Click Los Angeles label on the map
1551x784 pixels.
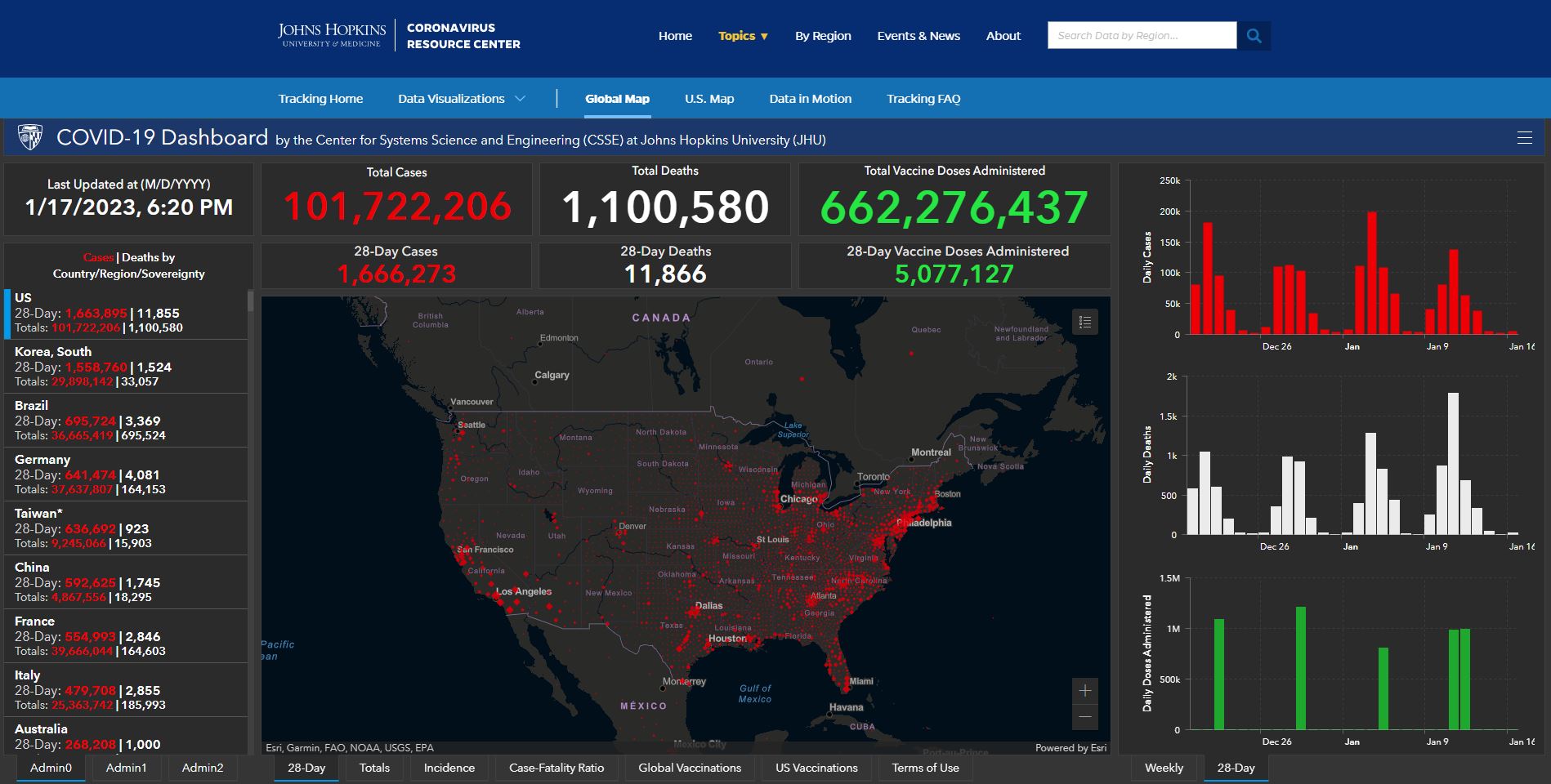coord(523,591)
